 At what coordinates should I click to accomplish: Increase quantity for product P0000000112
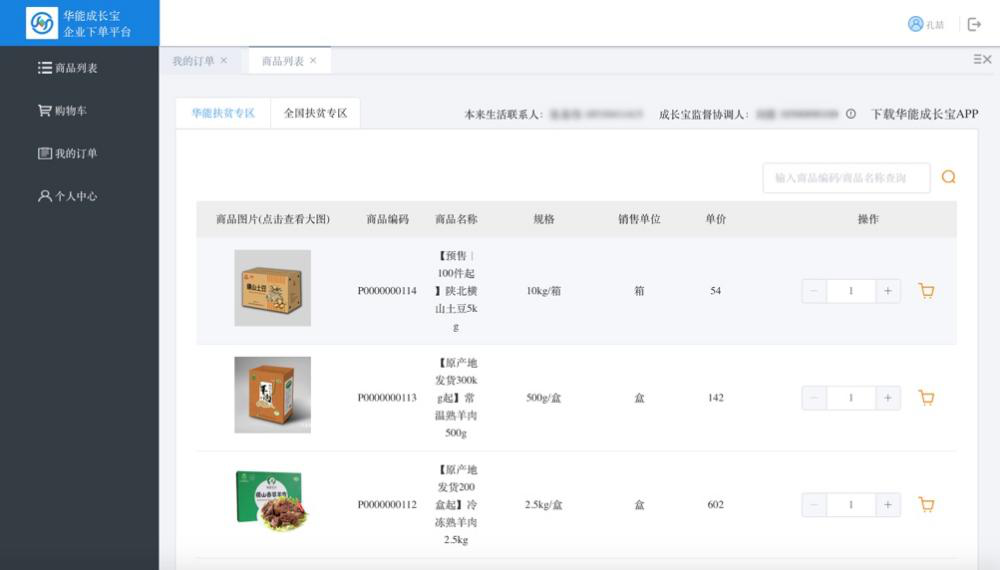pos(888,504)
